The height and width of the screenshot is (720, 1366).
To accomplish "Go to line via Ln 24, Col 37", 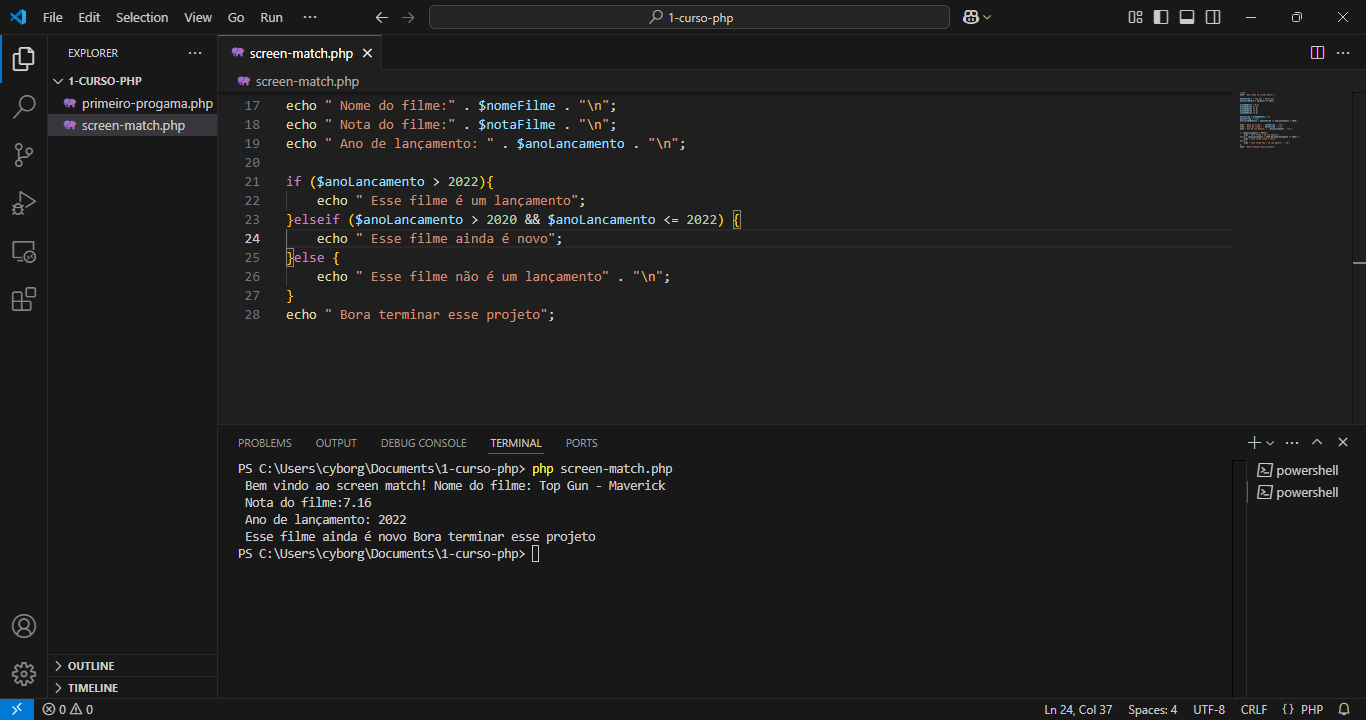I will [1078, 709].
